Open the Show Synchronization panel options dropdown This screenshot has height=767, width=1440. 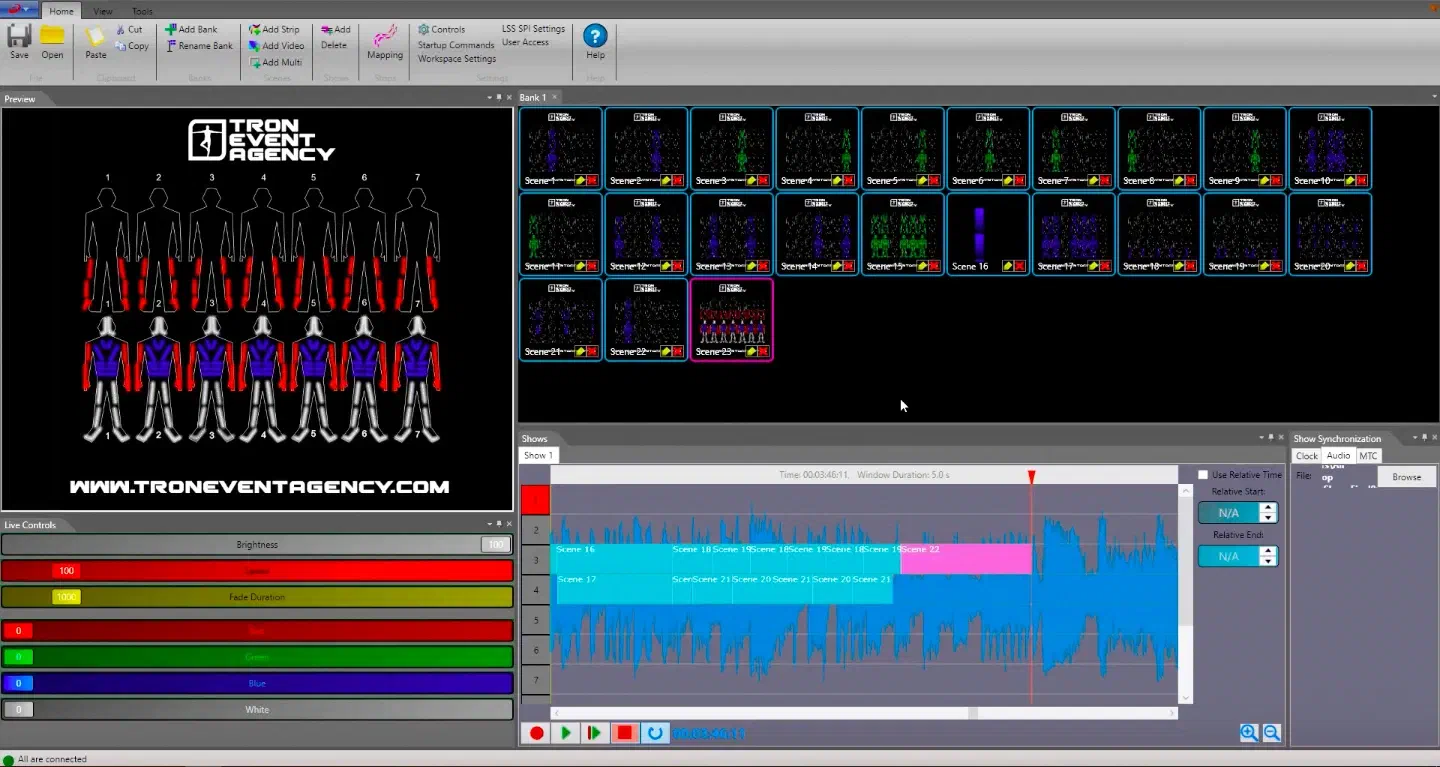(1415, 438)
